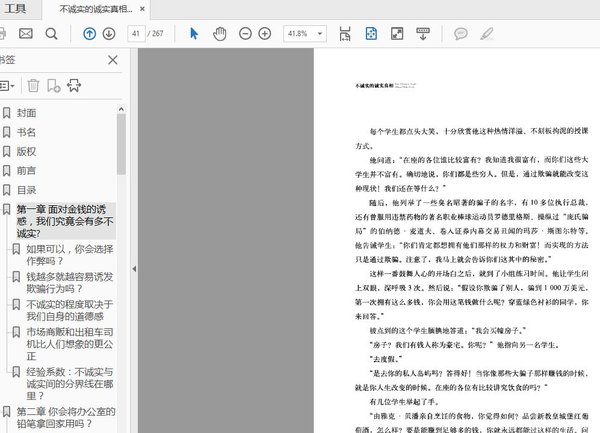
Task: Collapse the side panel with the divider arrow
Action: (134, 270)
